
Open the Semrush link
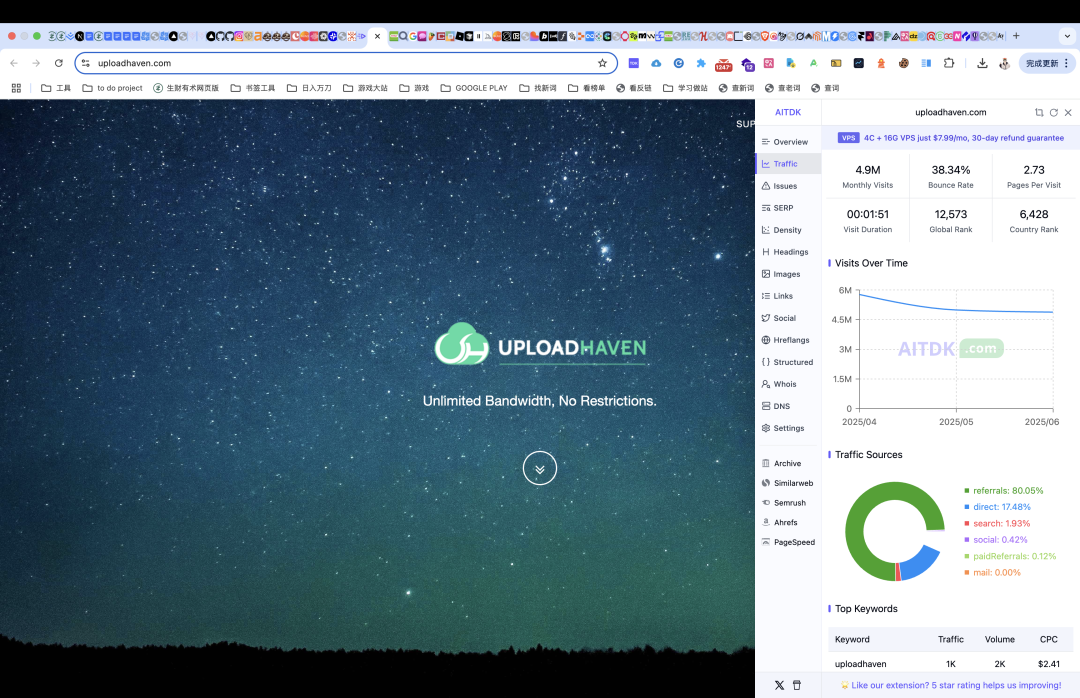pos(784,503)
